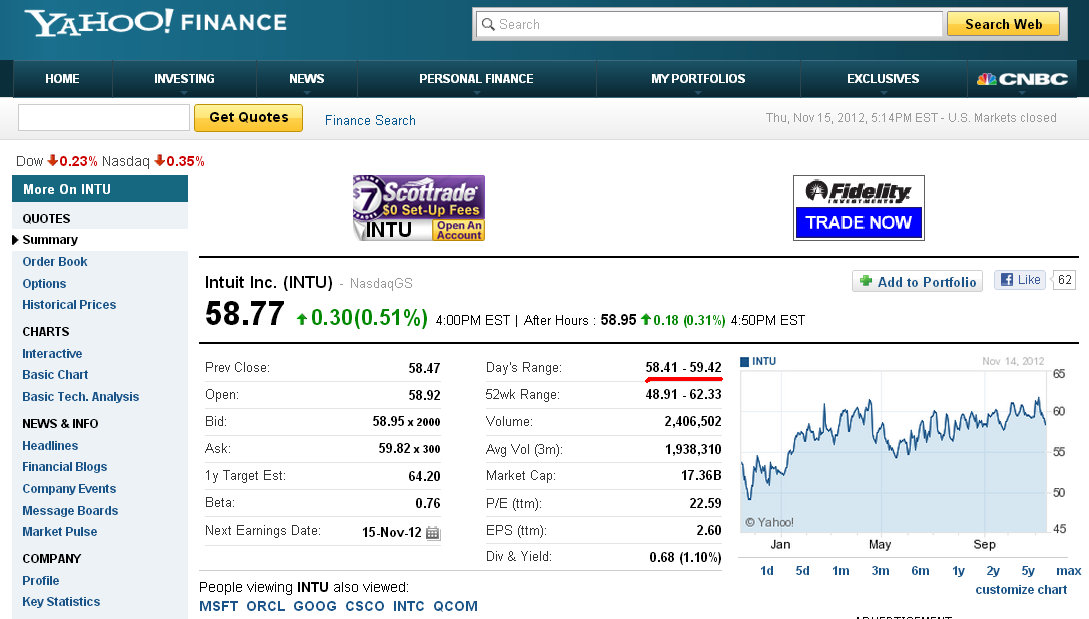
Task: Open the Options link
Action: pos(44,283)
